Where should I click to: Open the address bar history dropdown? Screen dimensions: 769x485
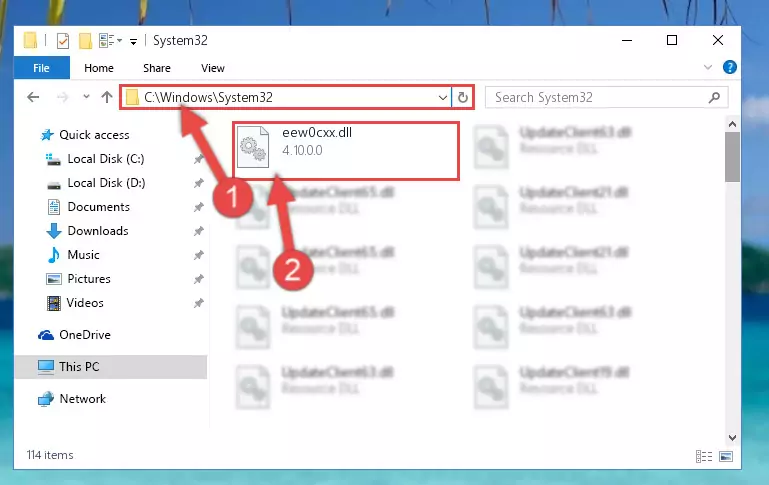(442, 98)
